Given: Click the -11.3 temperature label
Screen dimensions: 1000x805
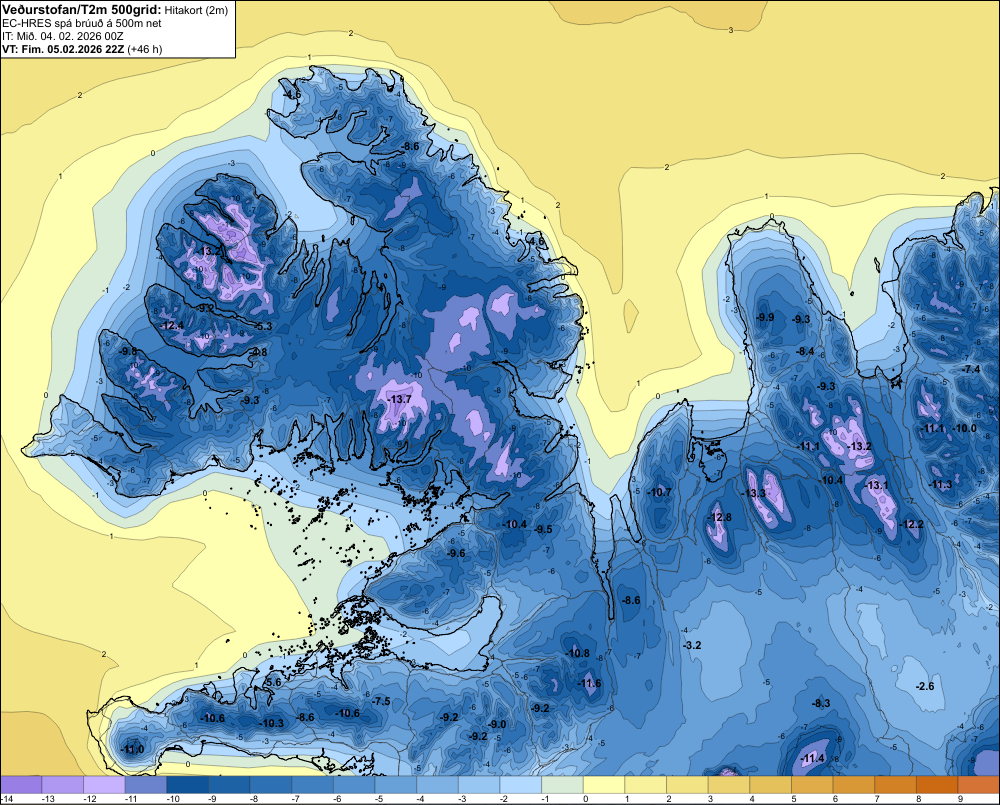Looking at the screenshot, I should click(940, 484).
